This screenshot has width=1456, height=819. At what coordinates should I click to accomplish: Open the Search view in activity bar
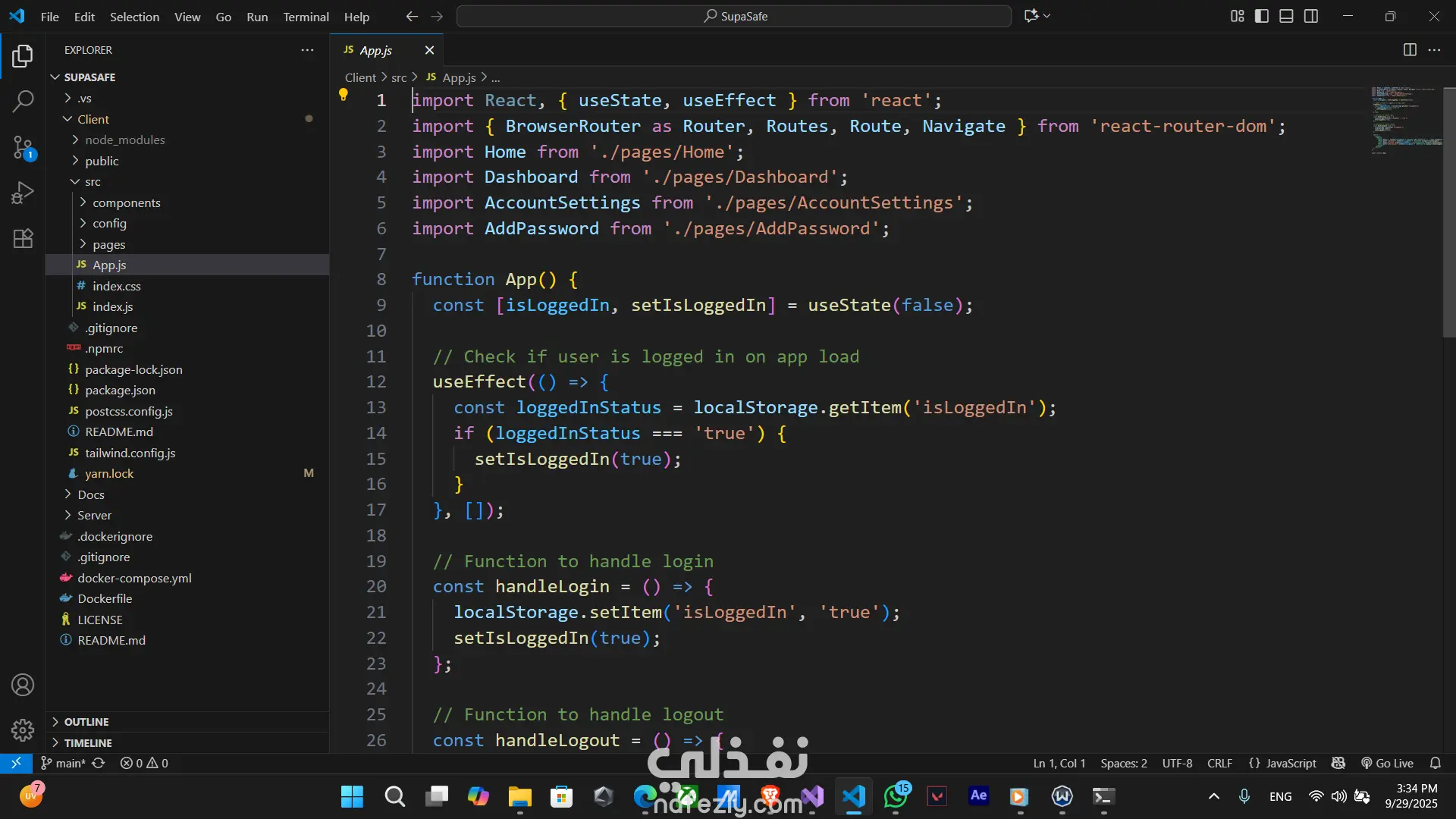pos(23,101)
